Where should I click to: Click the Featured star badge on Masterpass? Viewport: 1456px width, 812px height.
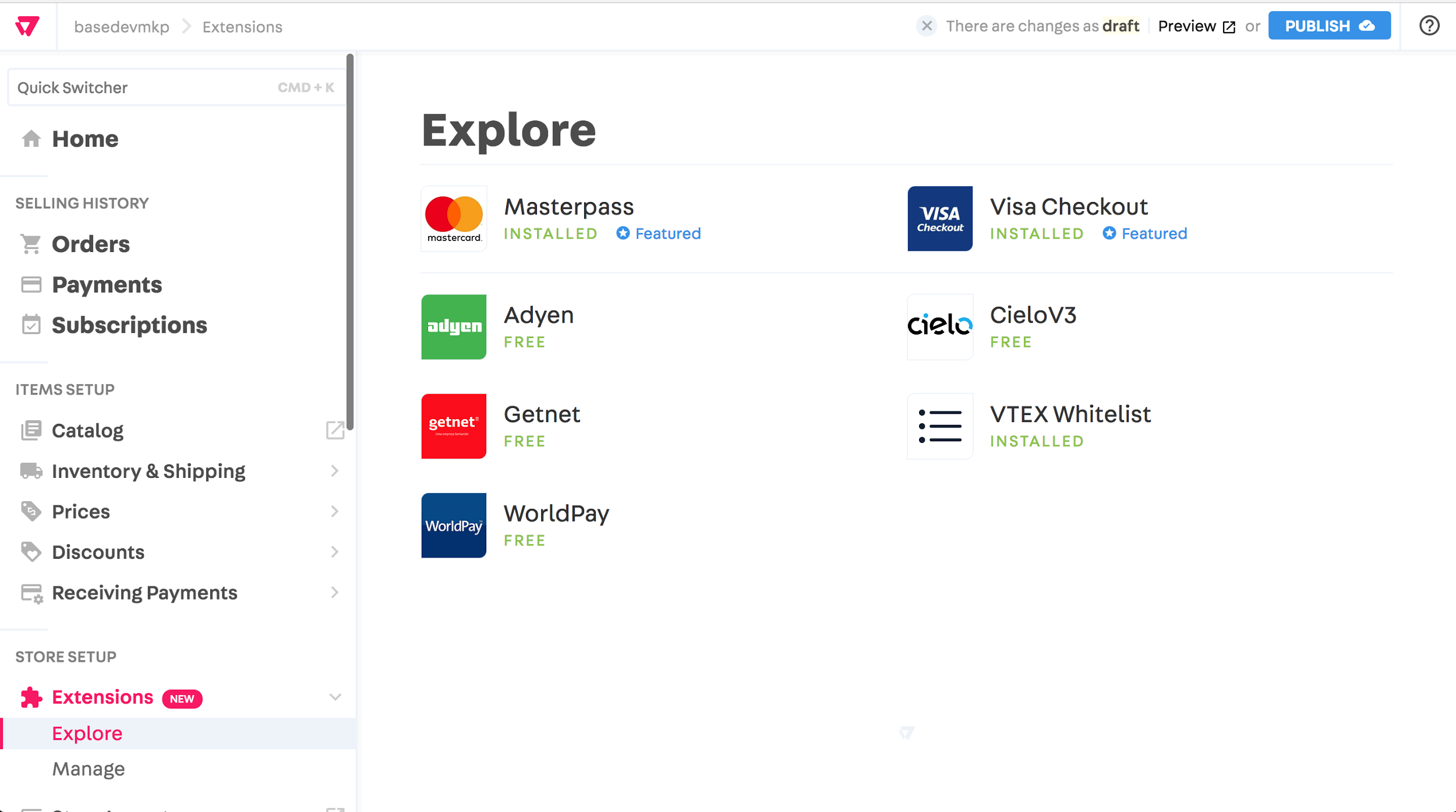(622, 233)
